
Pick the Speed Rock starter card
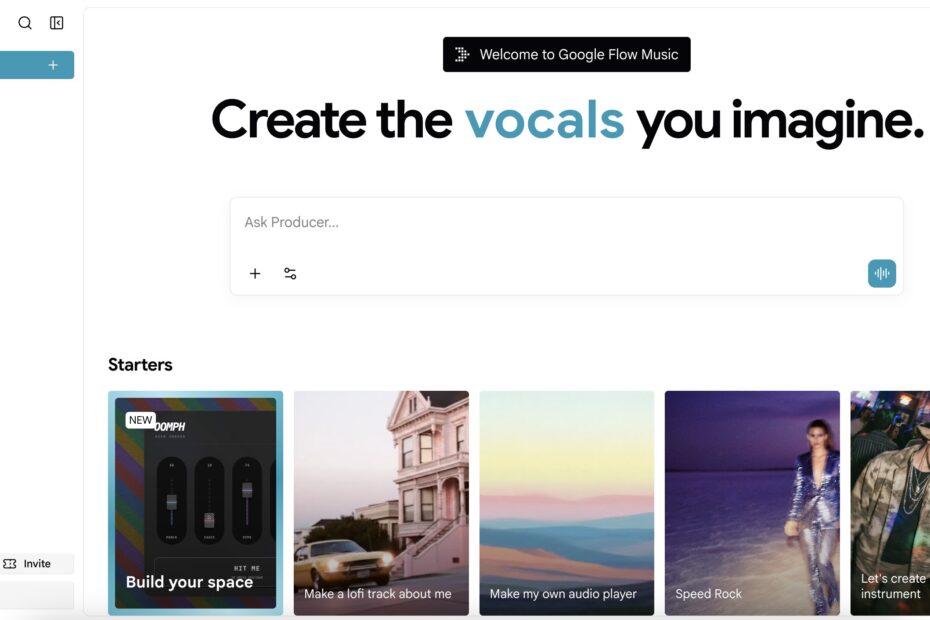point(752,502)
